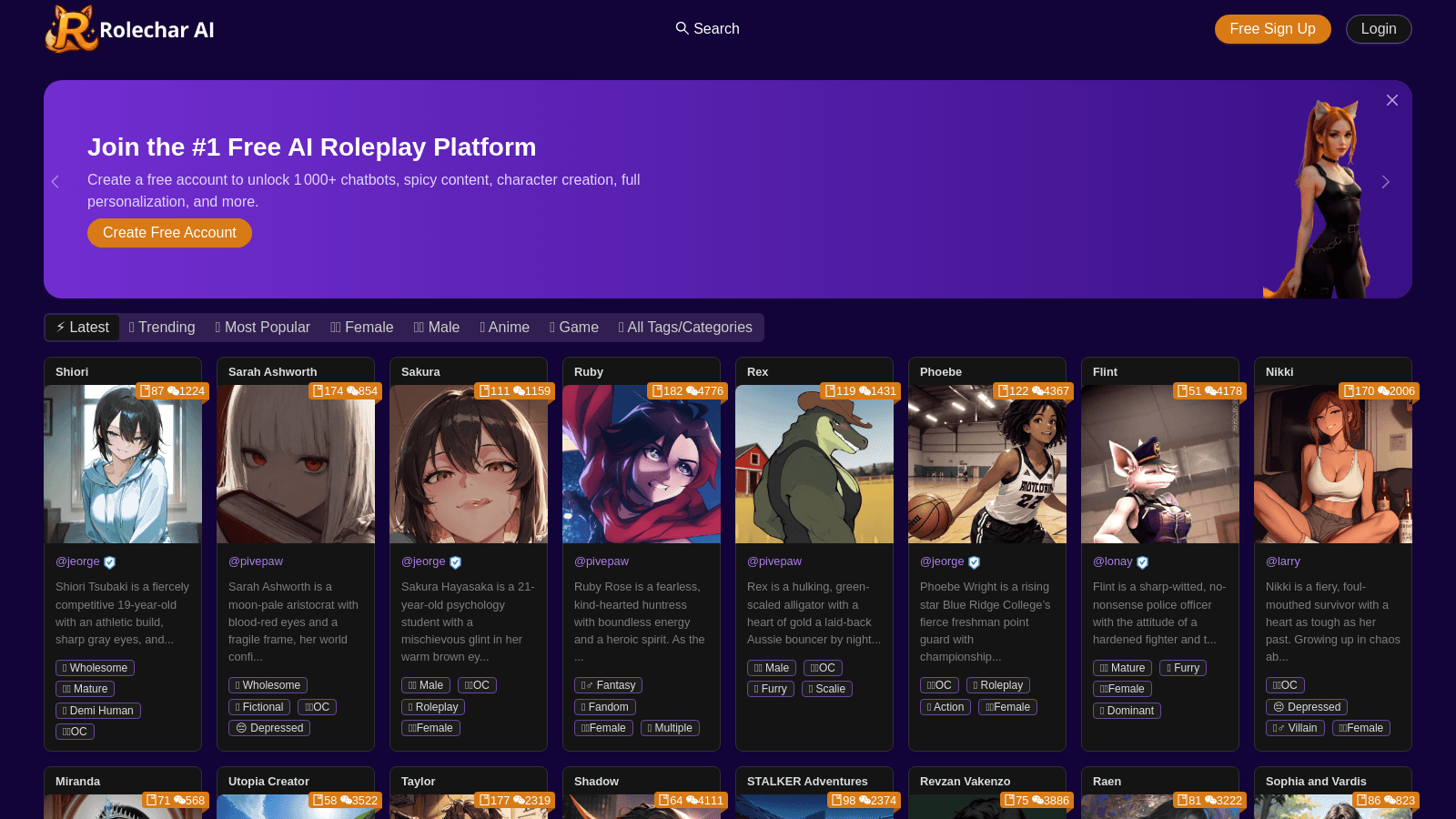1456x819 pixels.
Task: Open @larry profile on Nikki card
Action: point(1283,561)
